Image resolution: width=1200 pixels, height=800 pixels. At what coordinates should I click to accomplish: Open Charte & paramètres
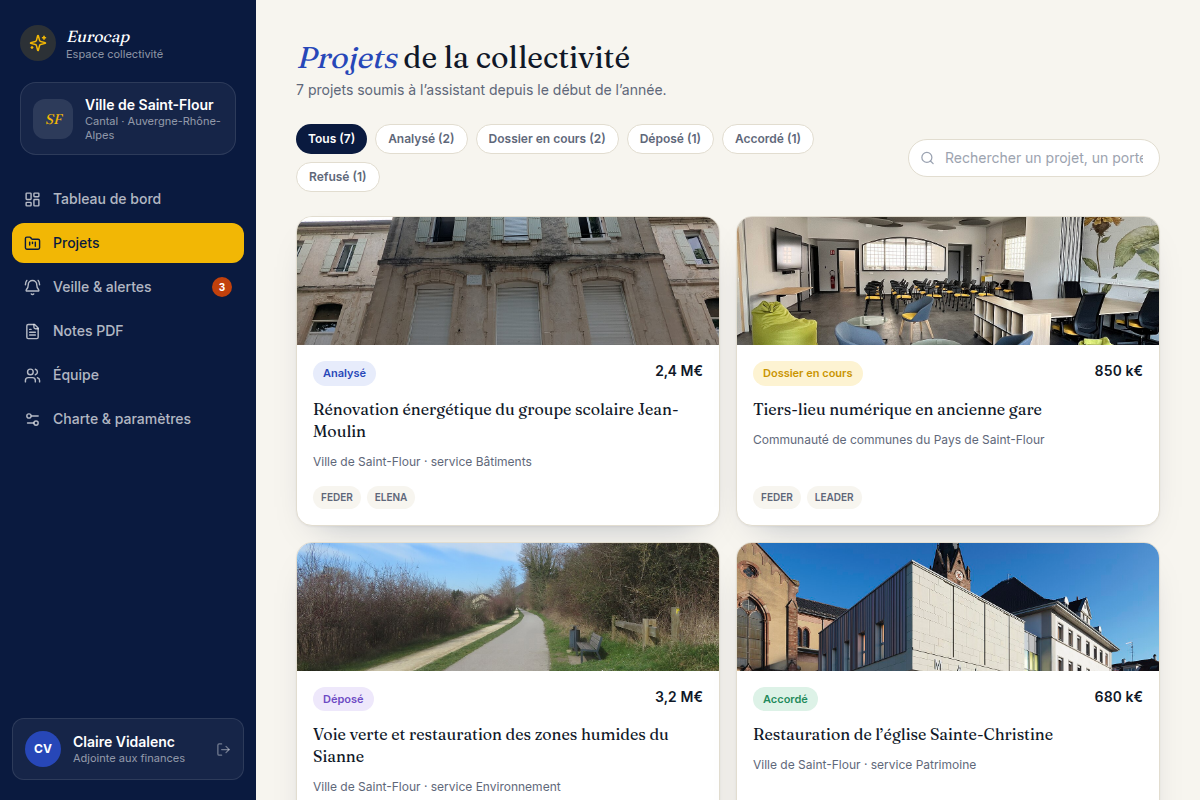coord(128,419)
